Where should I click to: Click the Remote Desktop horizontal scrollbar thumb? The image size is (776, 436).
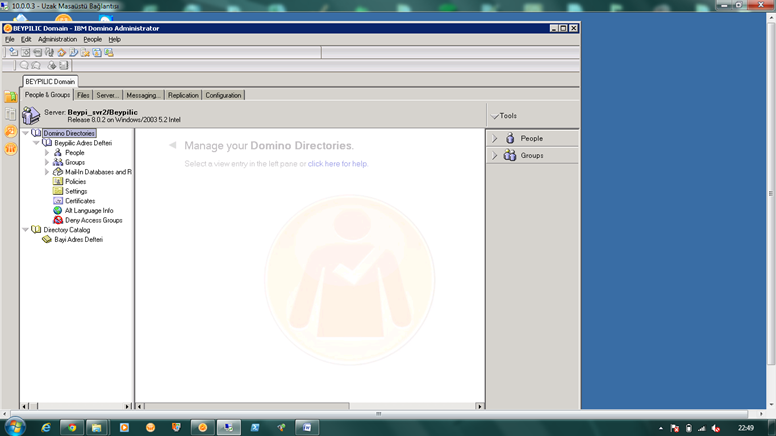pyautogui.click(x=379, y=414)
